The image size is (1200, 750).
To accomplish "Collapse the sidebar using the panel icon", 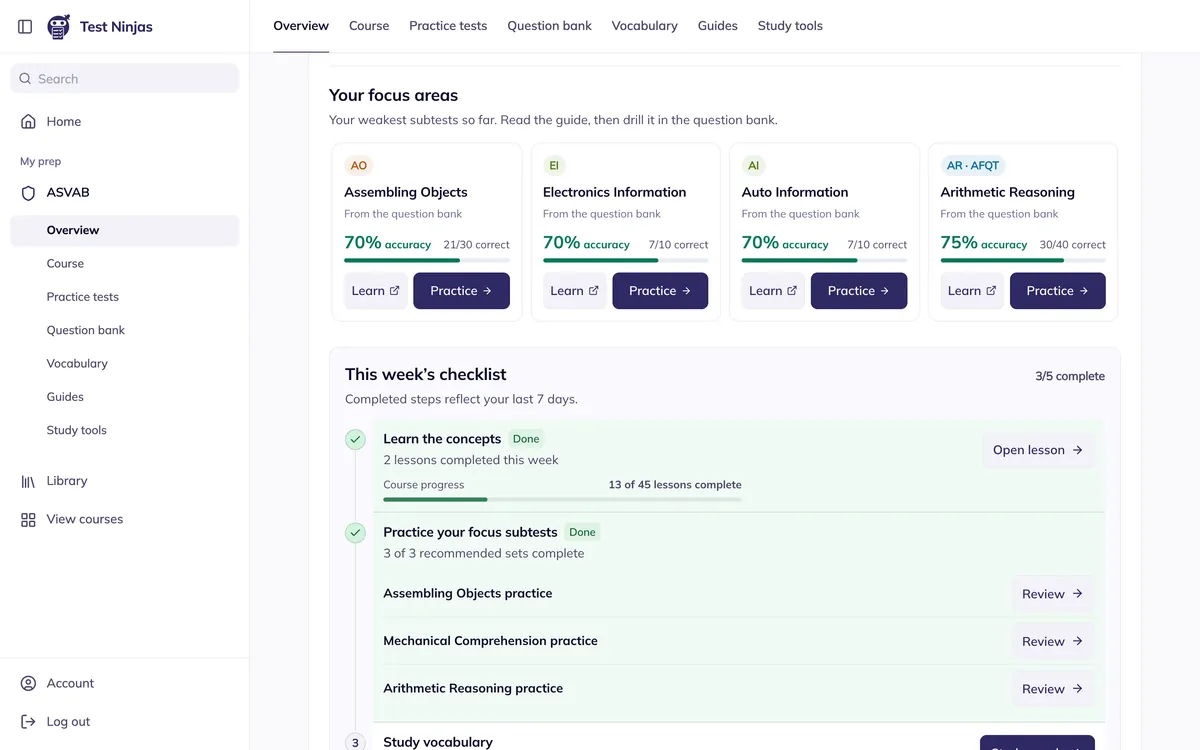I will click(25, 27).
